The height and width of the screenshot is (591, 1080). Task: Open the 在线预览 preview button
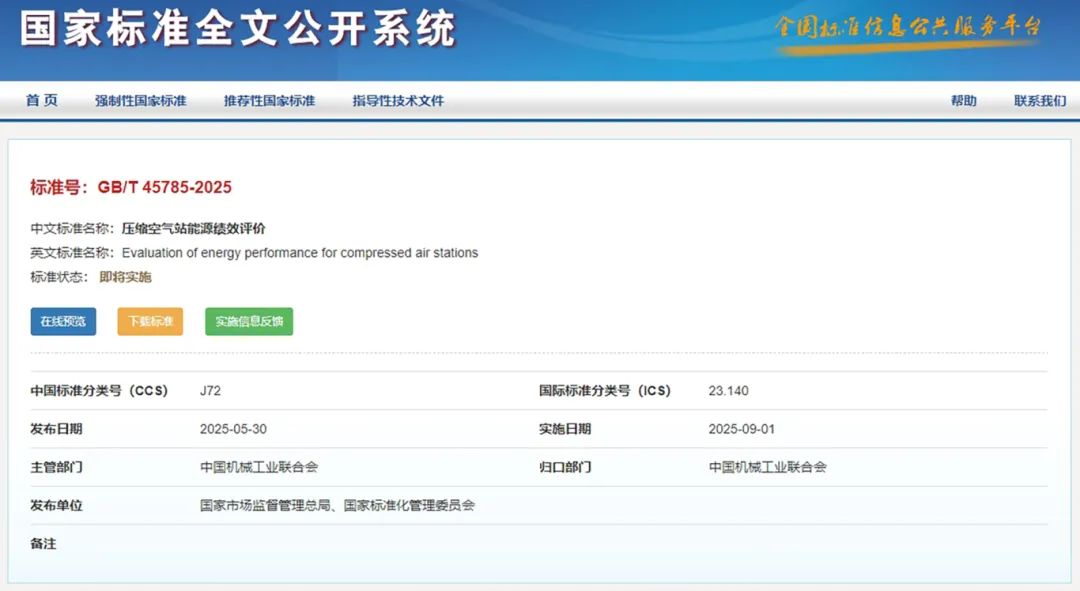click(x=62, y=321)
